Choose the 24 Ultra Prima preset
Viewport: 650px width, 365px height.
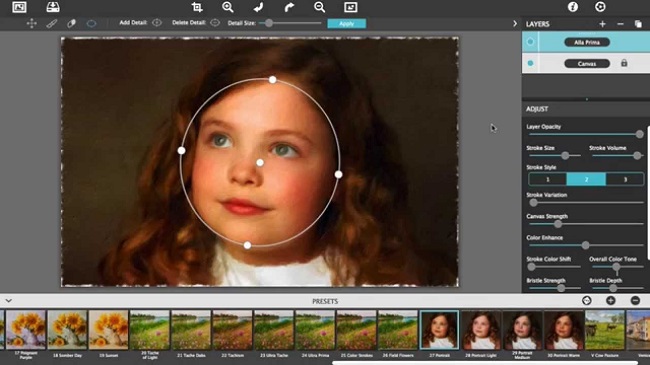point(315,330)
